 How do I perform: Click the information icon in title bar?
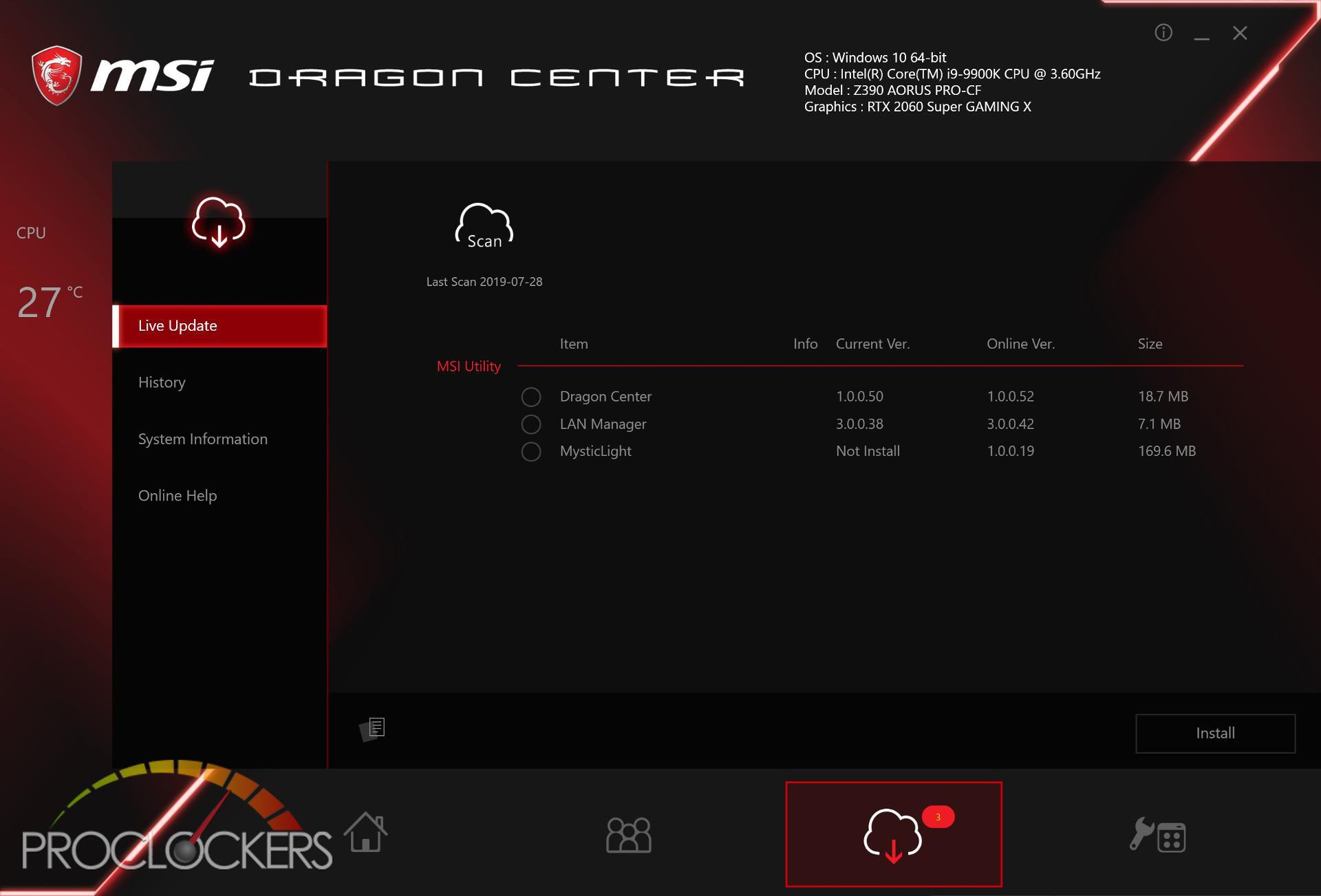click(x=1163, y=32)
